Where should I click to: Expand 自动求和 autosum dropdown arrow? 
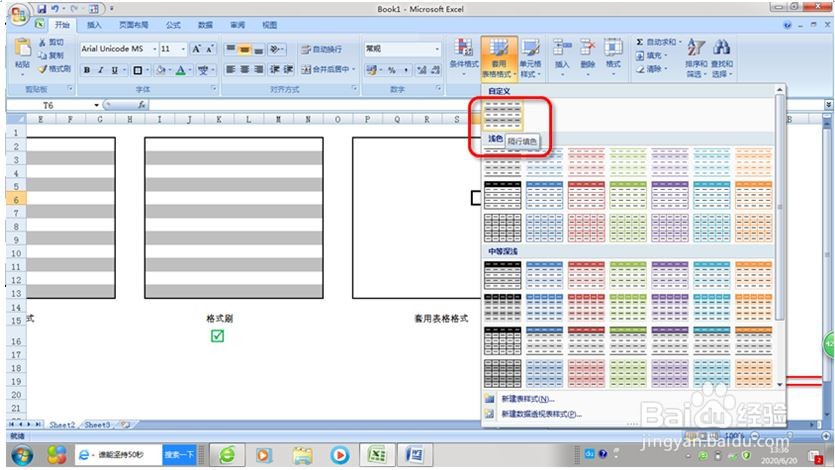point(680,42)
